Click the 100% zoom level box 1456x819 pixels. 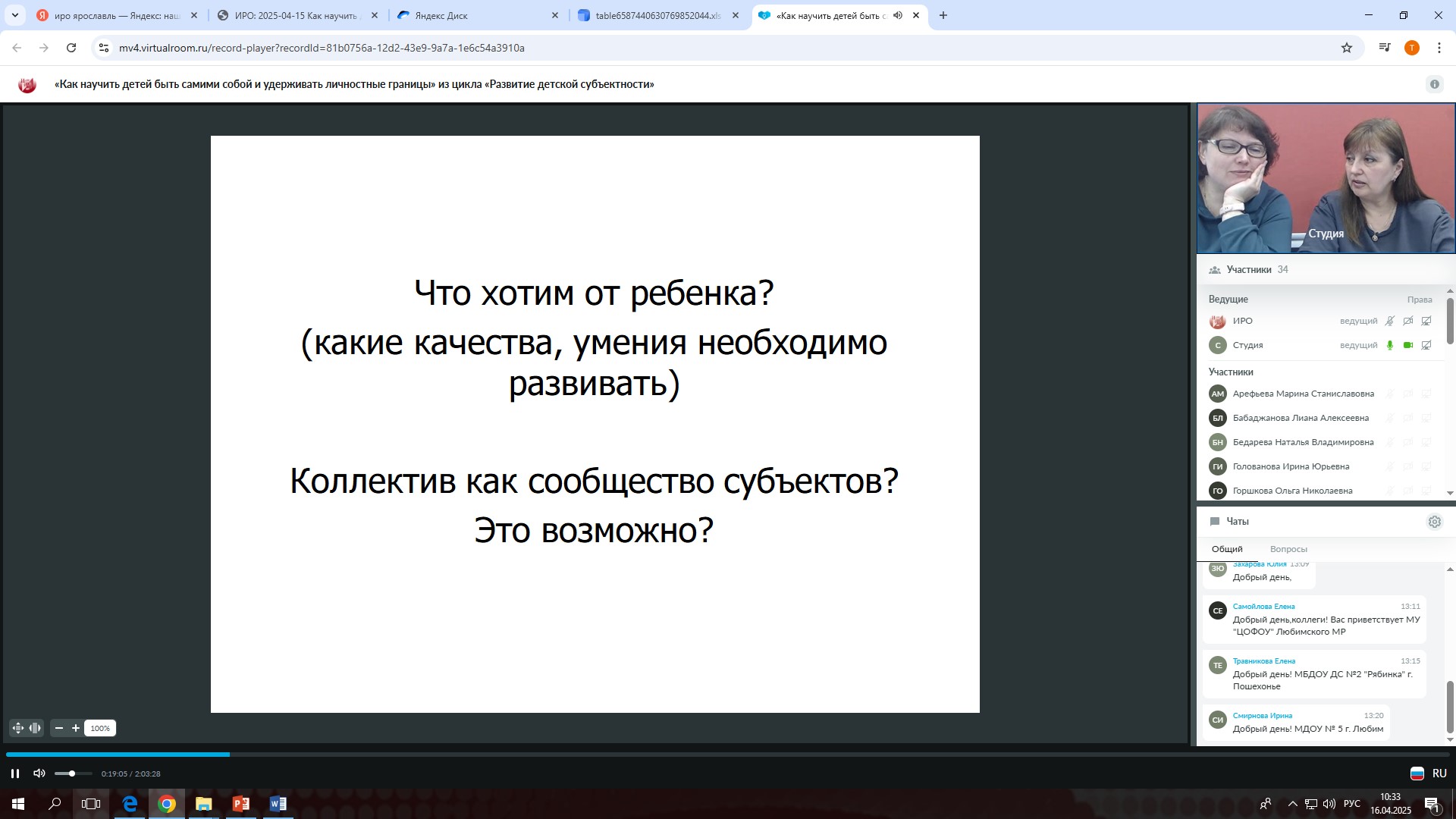pyautogui.click(x=100, y=728)
